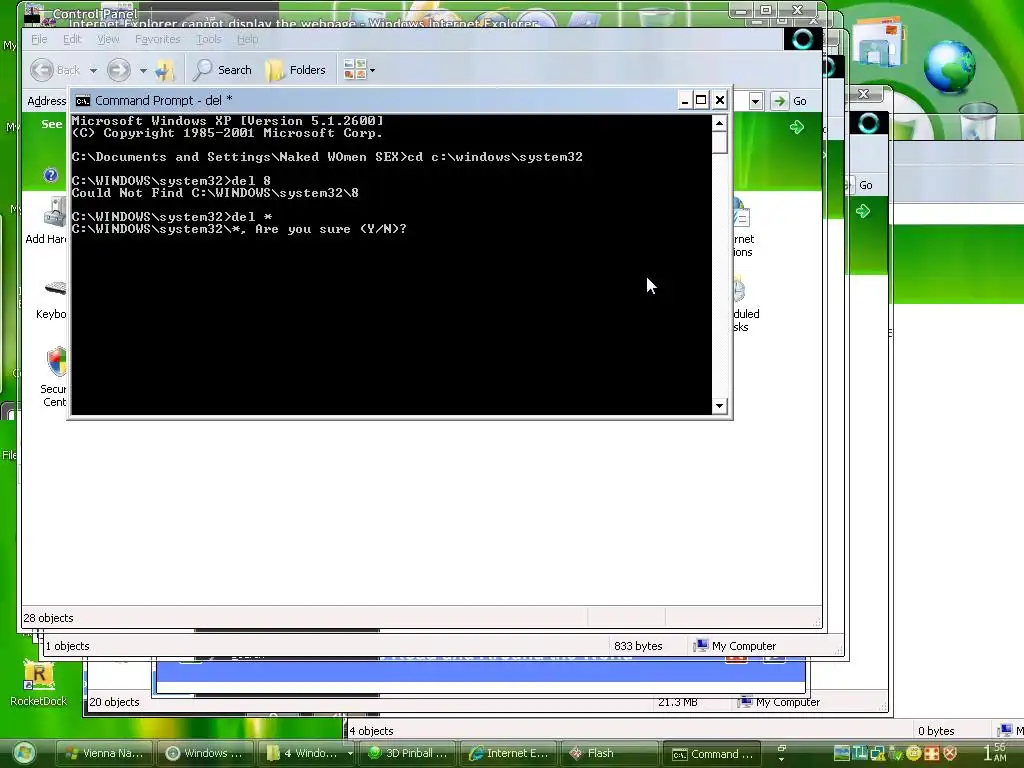Click the Command Prompt title bar system icon
This screenshot has height=768, width=1024.
[82, 101]
